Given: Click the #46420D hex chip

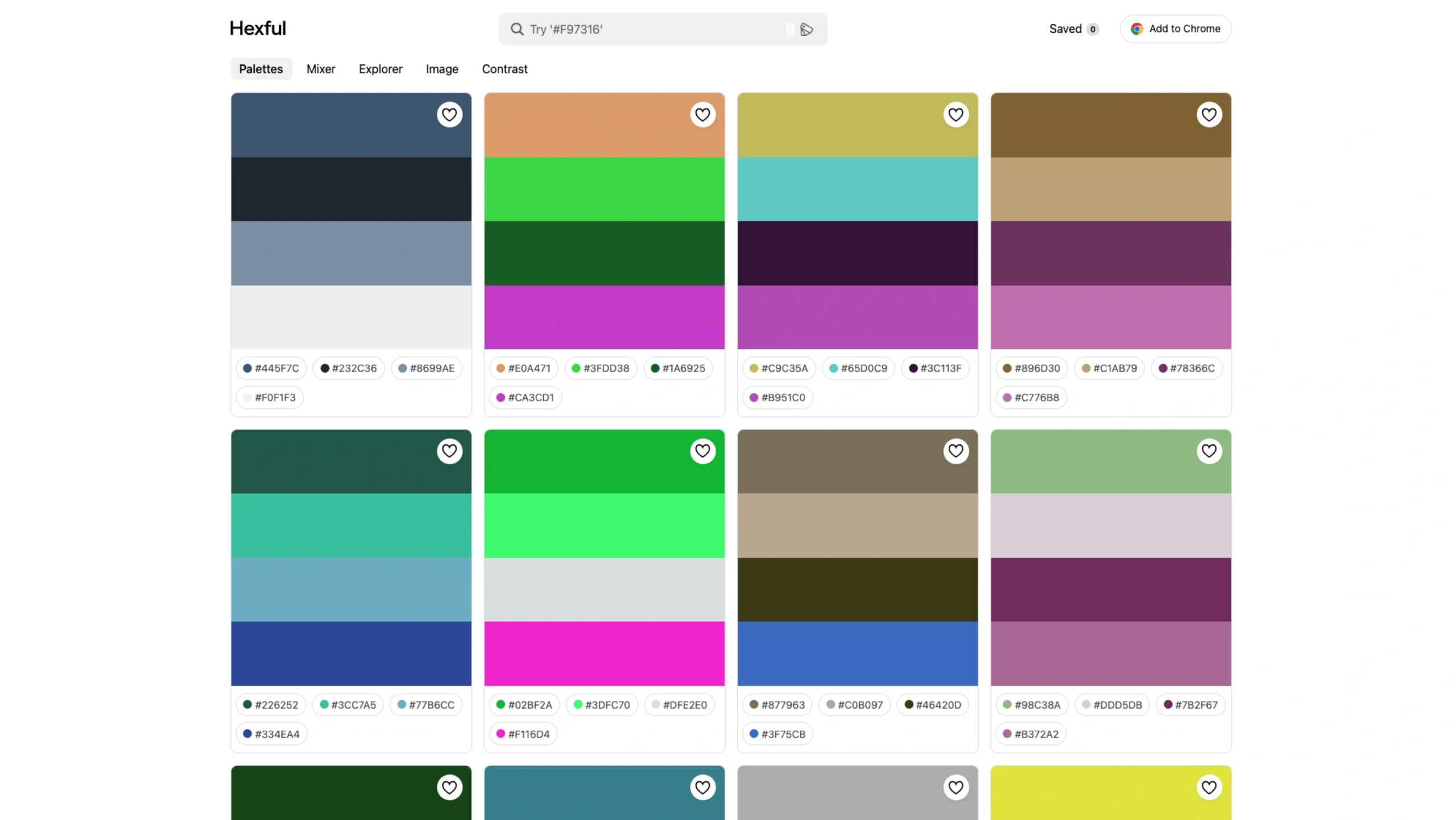Looking at the screenshot, I should (x=933, y=705).
